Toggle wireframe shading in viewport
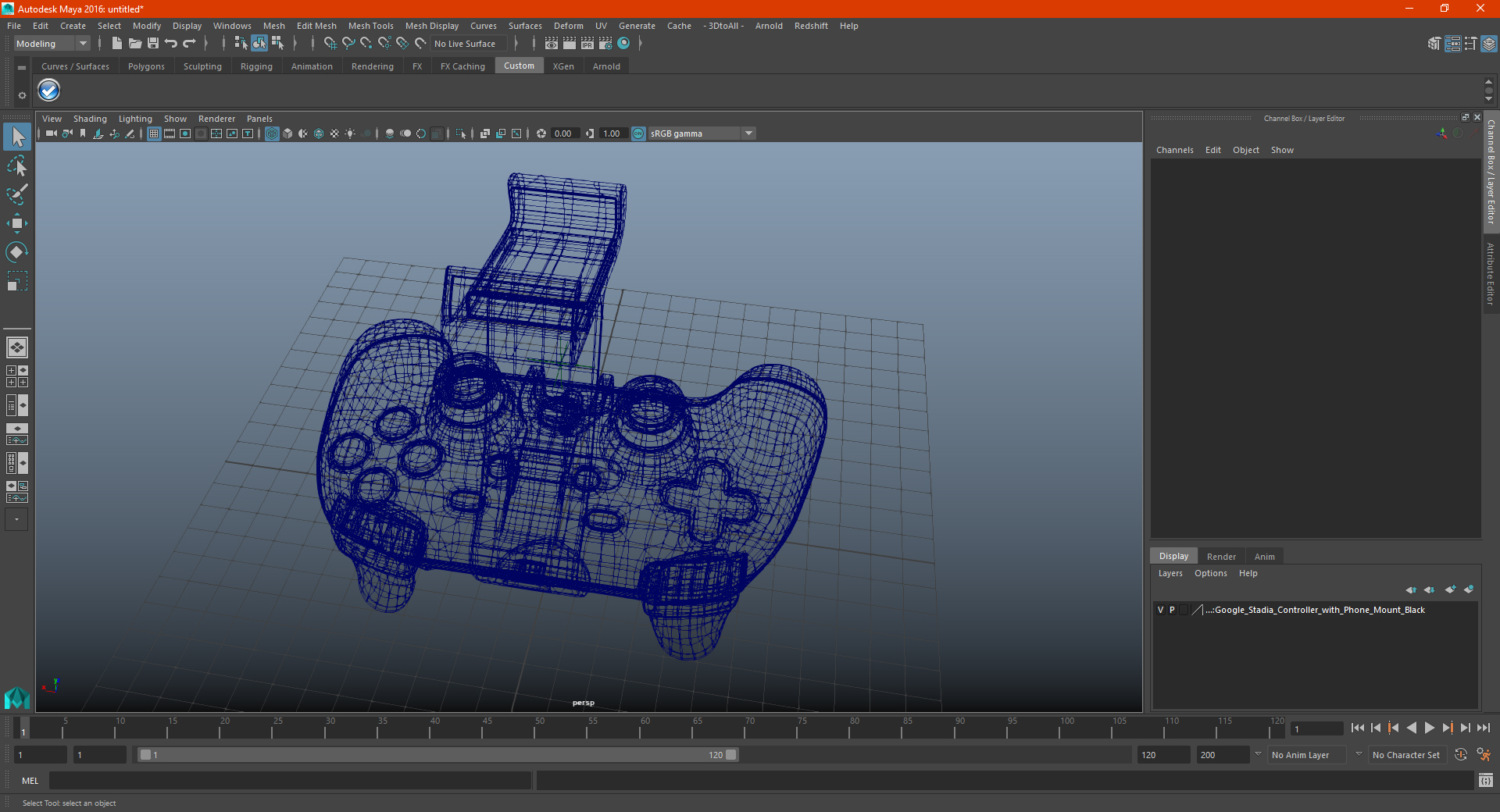Screen dimensions: 1500x812 [x=272, y=134]
